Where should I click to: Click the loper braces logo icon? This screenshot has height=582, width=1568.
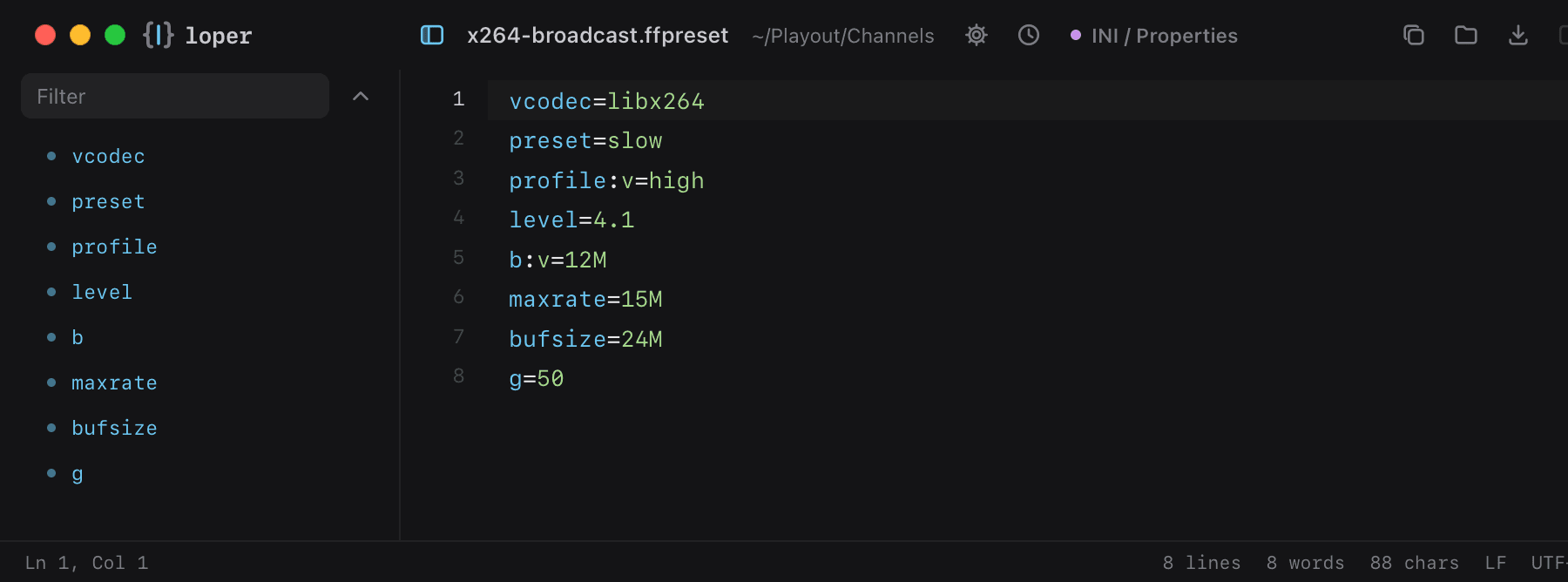159,35
